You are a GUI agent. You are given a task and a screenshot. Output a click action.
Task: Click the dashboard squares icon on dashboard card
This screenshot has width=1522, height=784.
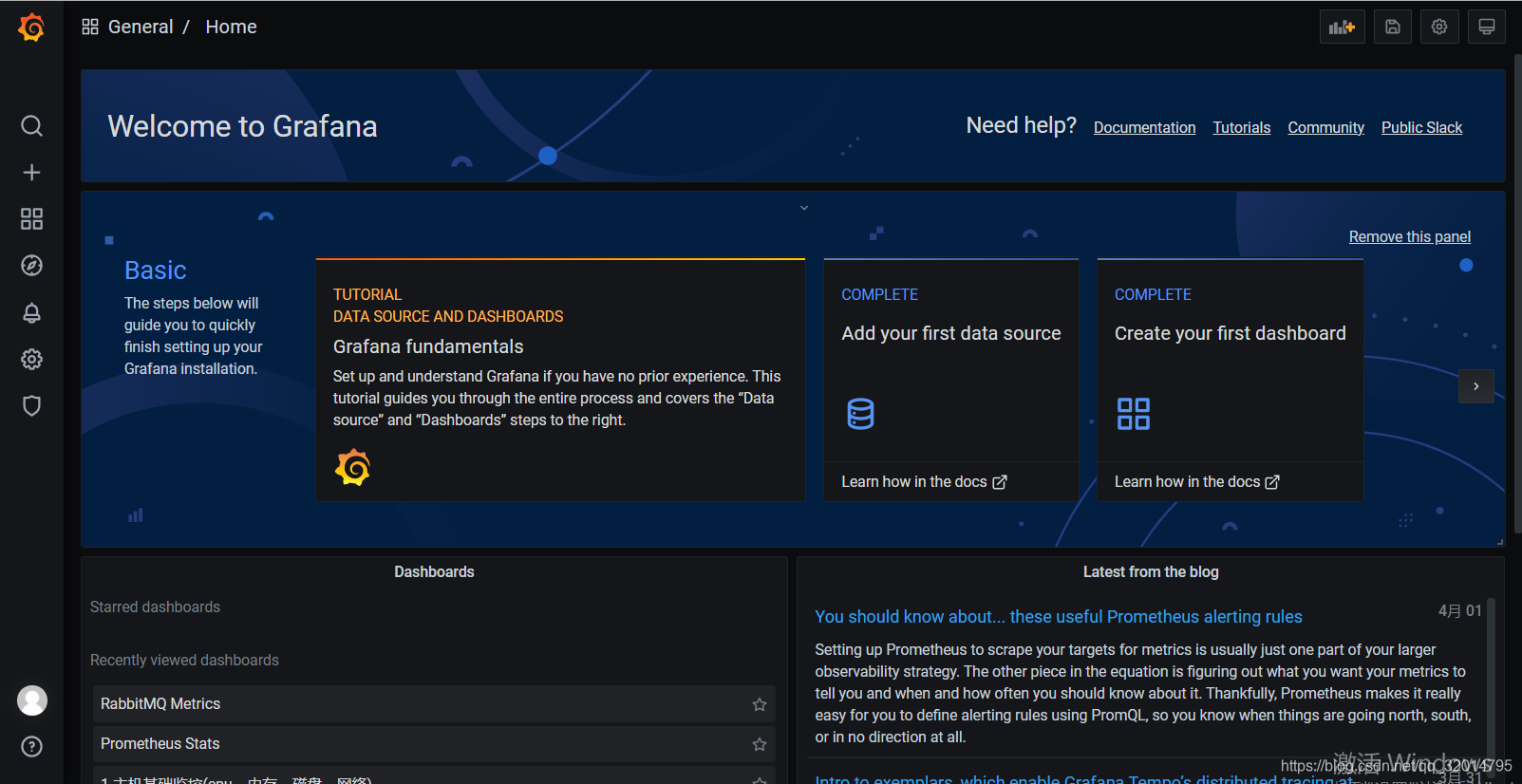pyautogui.click(x=1133, y=414)
